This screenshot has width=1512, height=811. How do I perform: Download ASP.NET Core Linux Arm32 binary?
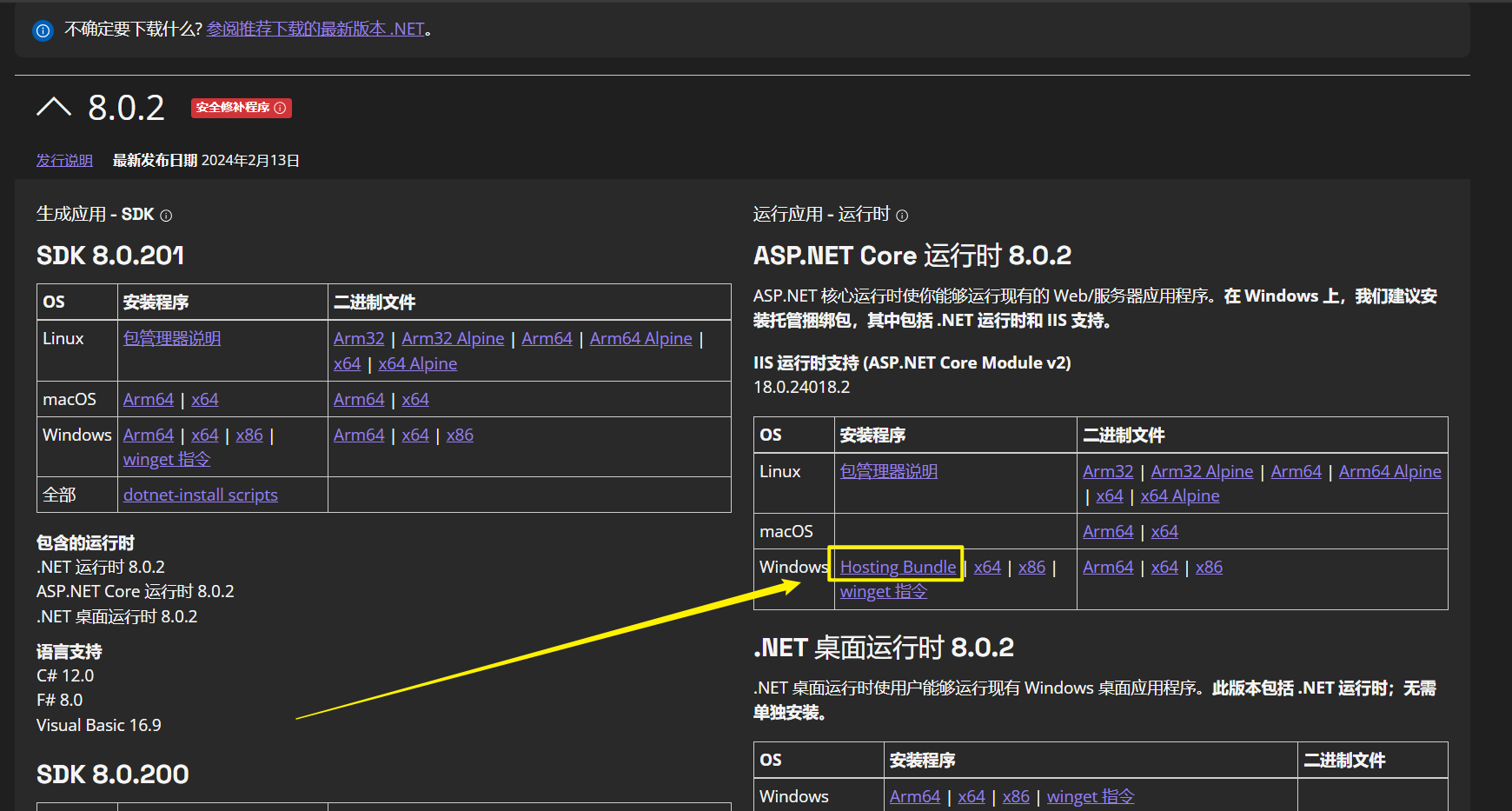(1108, 471)
